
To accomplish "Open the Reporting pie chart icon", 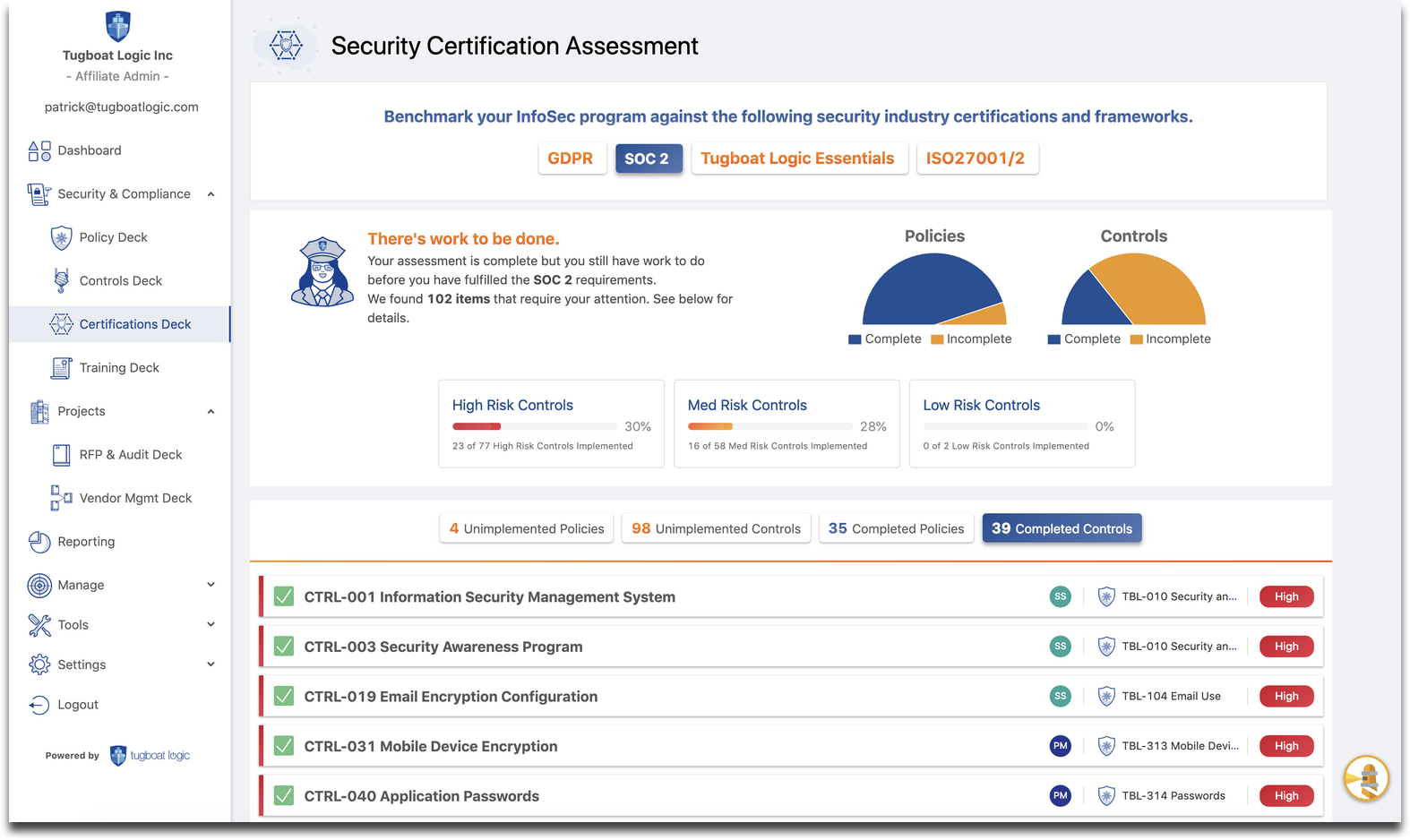I will (39, 542).
